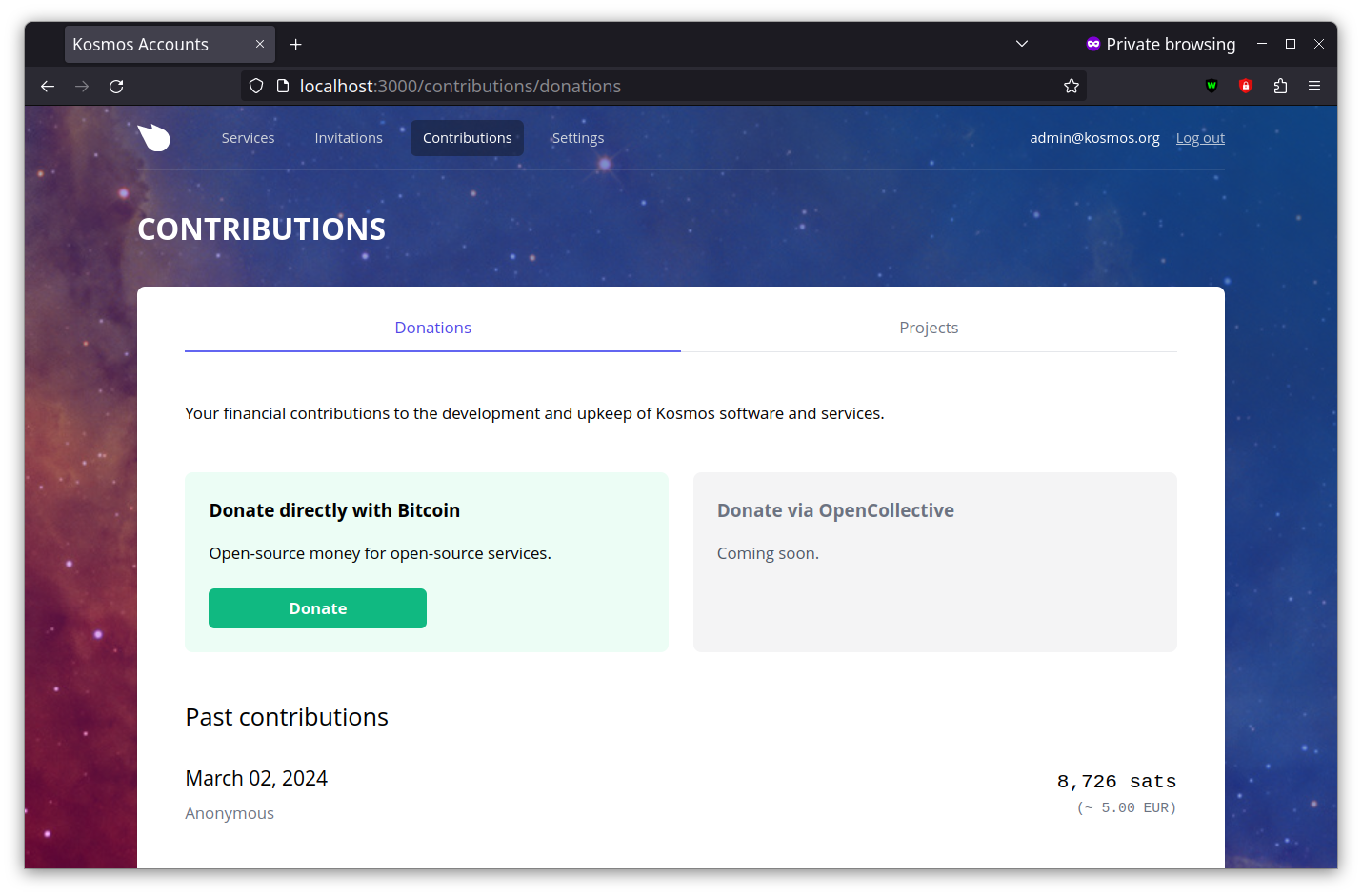Click the Log out link
This screenshot has height=896, width=1362.
(1200, 138)
